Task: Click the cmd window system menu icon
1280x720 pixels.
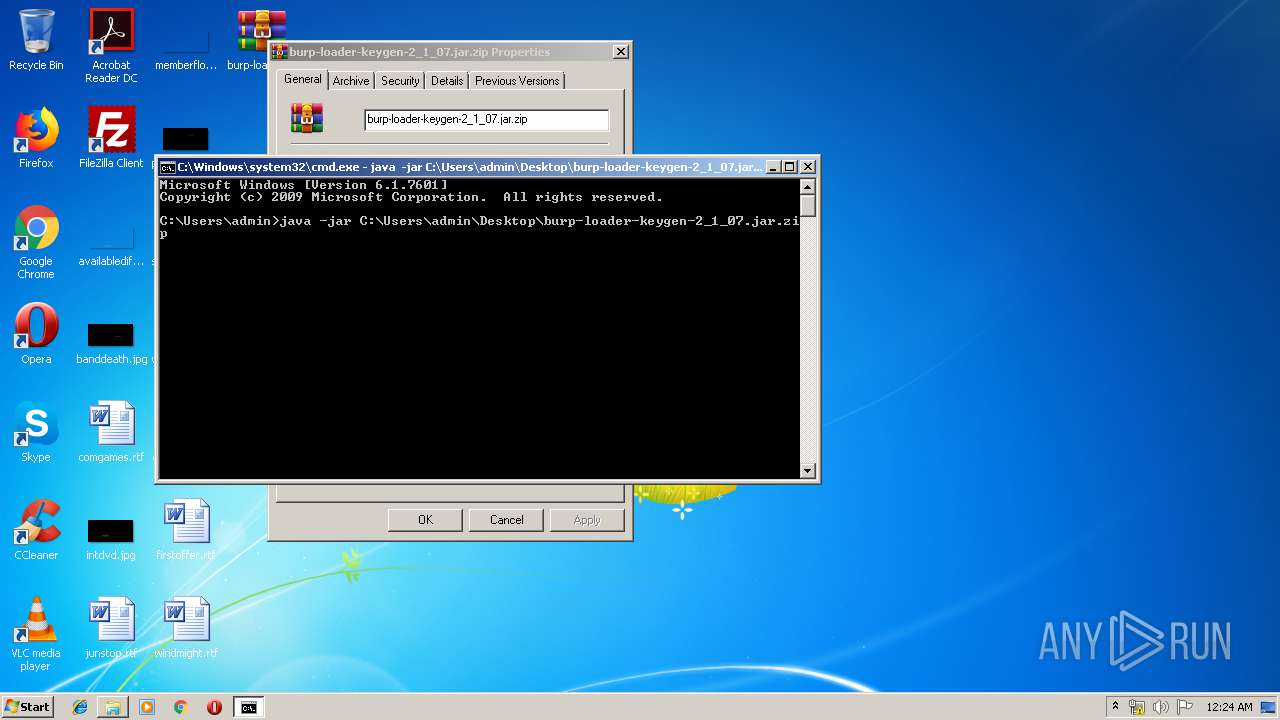Action: point(168,167)
